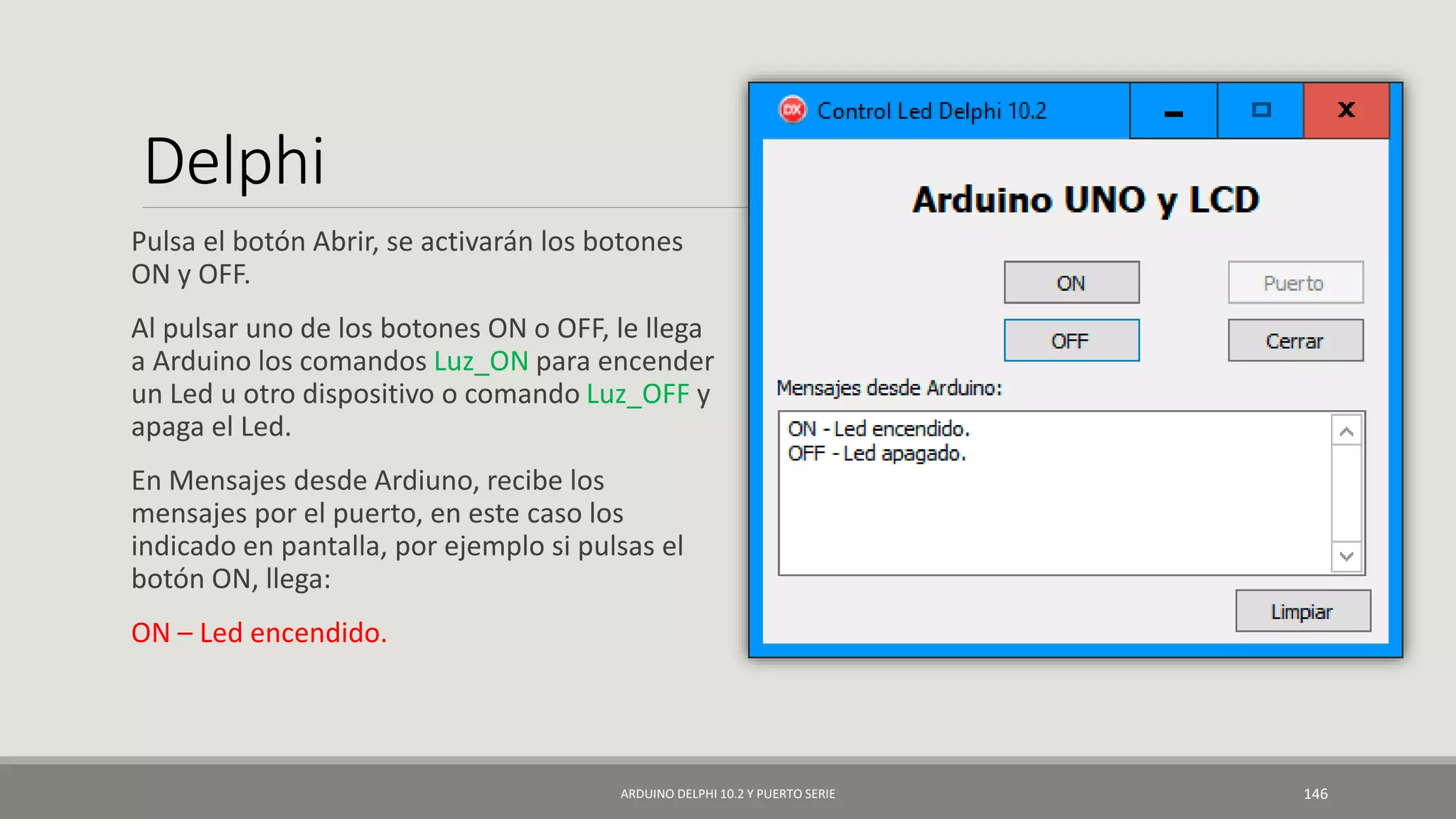The height and width of the screenshot is (819, 1456).
Task: Click the 'ON - Led encendido.' message line
Action: pos(879,429)
